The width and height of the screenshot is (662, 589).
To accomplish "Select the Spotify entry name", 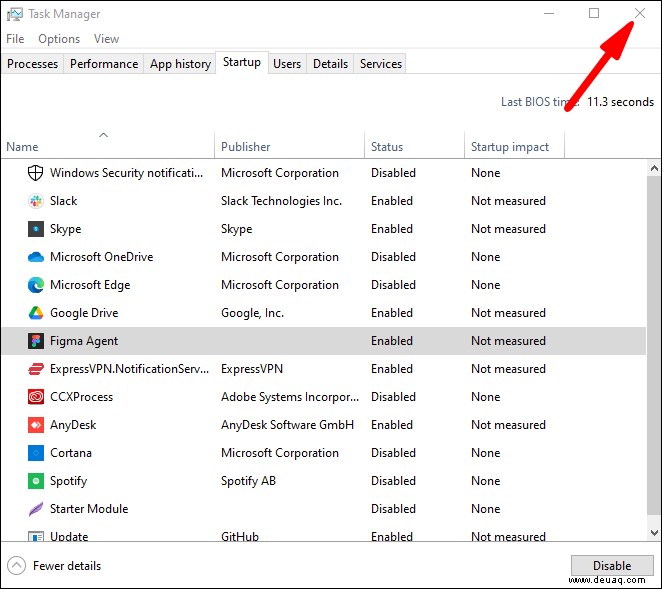I will pos(68,481).
